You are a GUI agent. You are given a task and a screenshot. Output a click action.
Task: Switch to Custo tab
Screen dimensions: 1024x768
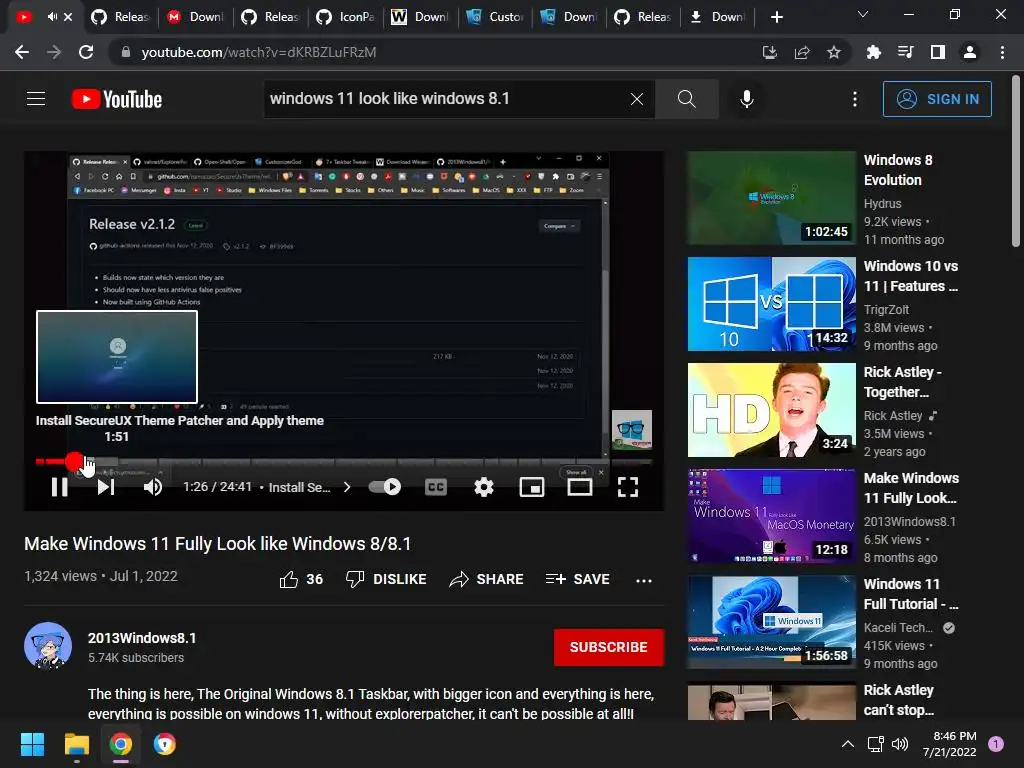point(495,17)
